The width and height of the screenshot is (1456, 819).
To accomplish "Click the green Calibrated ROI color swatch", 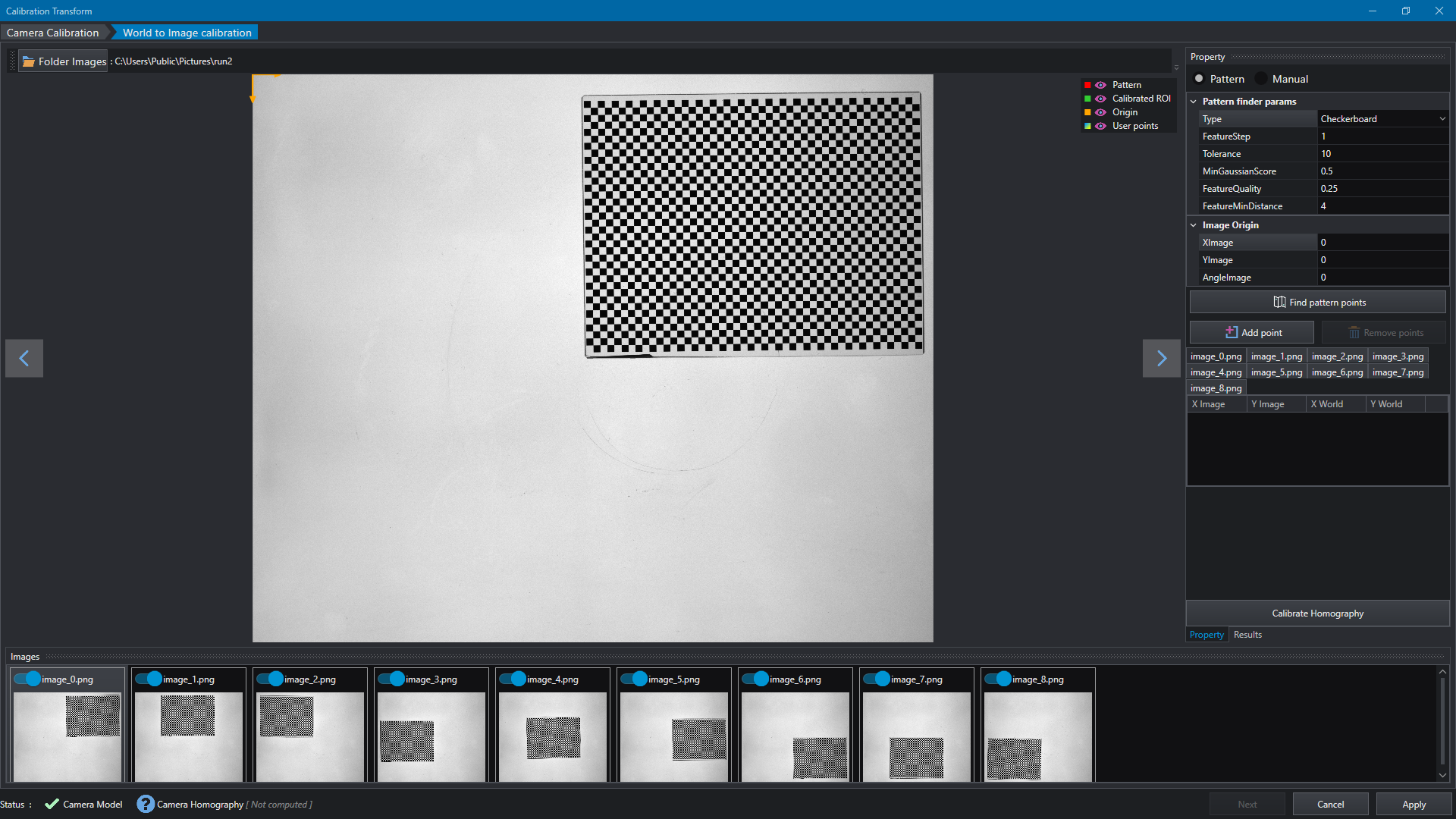I will [x=1087, y=99].
